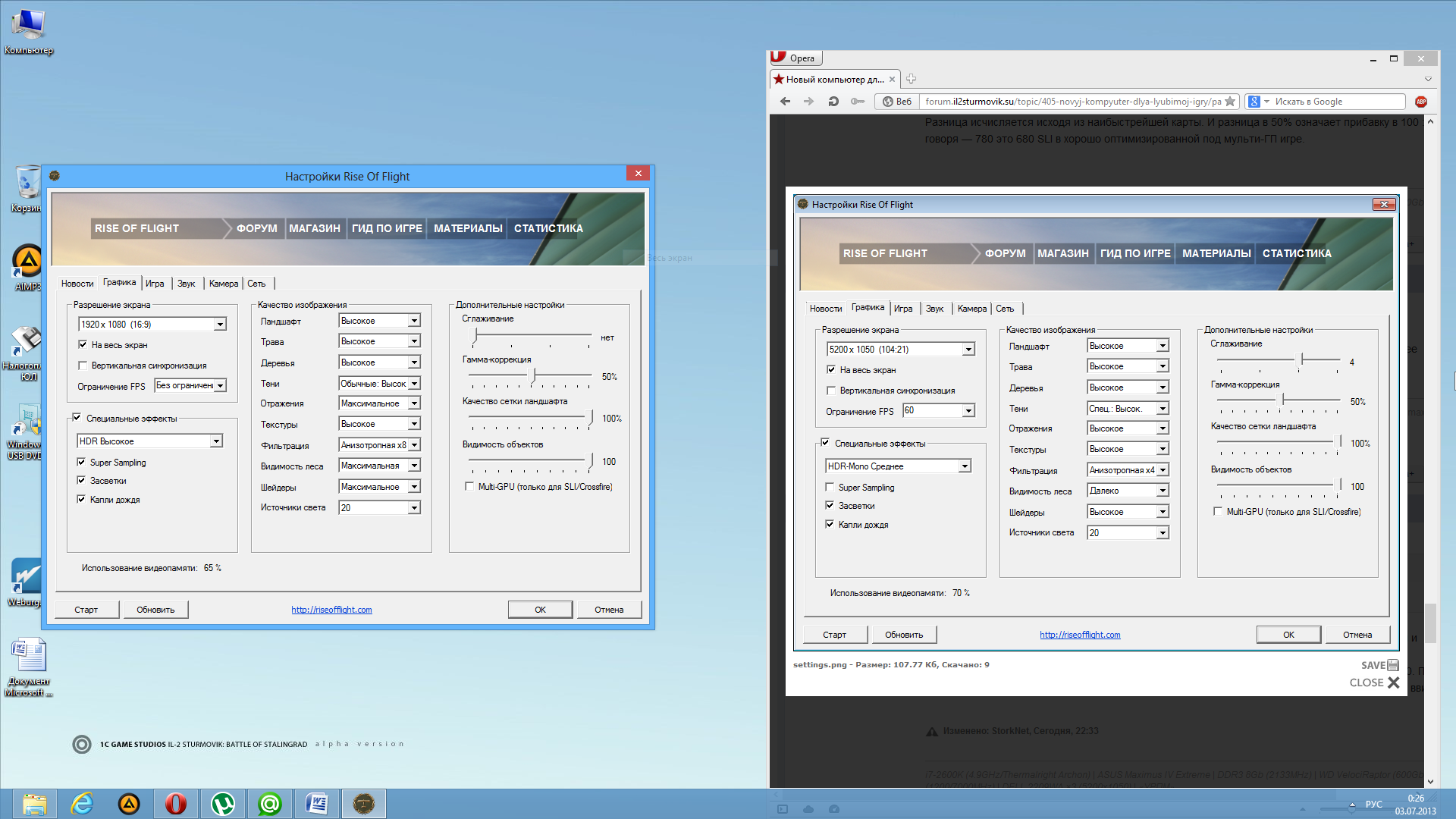Click the Rise of Flight taskbar icon
This screenshot has width=1456, height=819.
pos(364,804)
